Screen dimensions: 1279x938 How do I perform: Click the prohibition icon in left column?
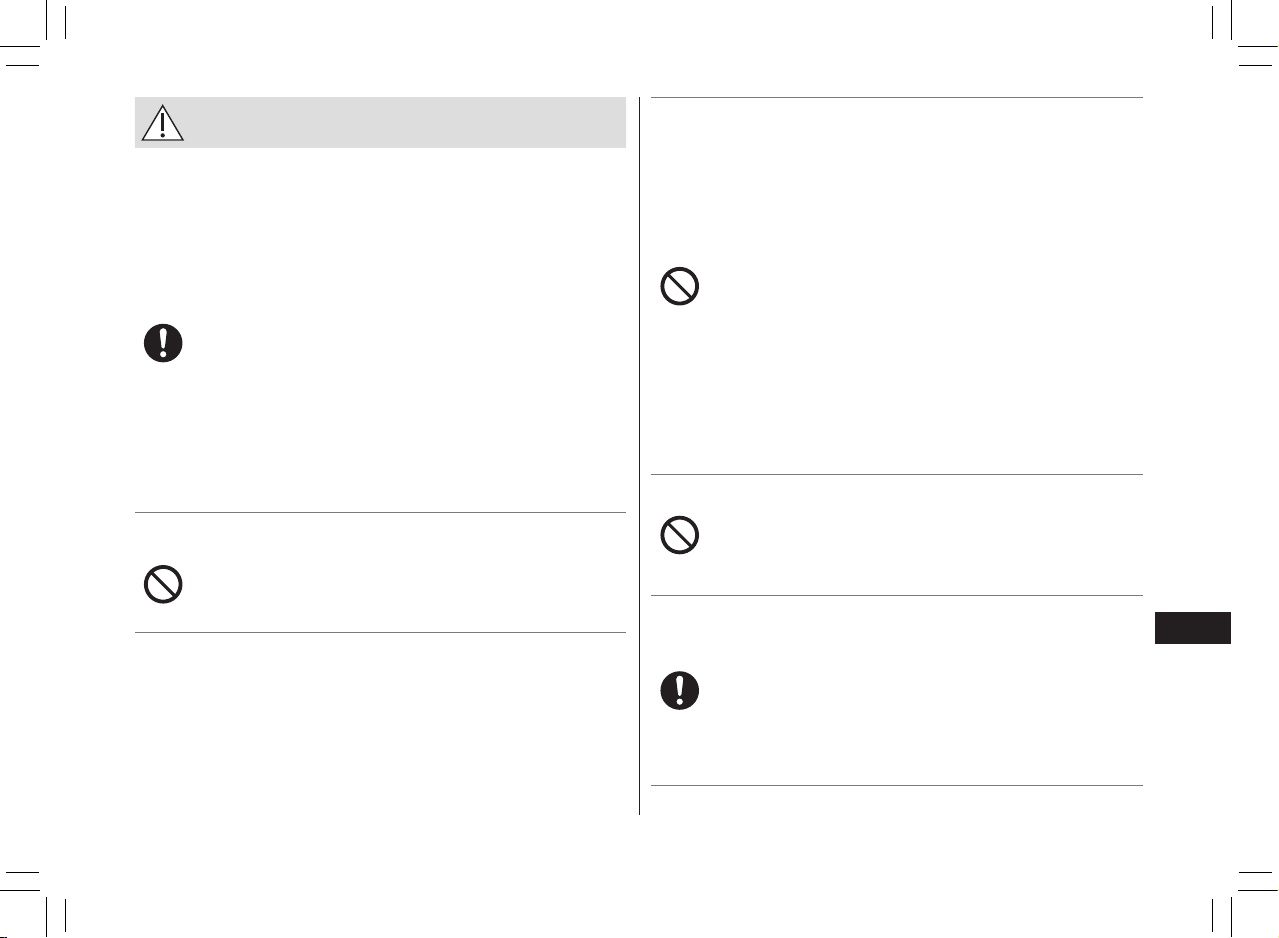click(x=163, y=584)
